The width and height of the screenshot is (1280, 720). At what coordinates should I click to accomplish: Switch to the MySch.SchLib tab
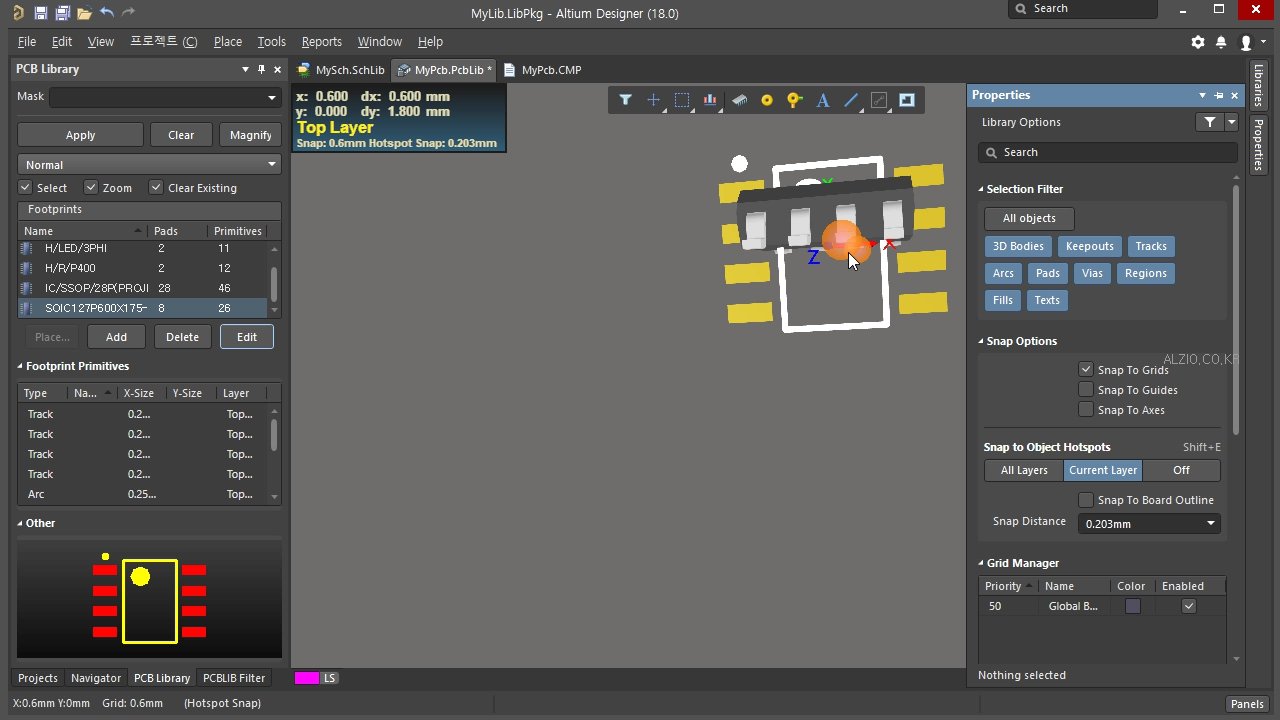click(342, 70)
